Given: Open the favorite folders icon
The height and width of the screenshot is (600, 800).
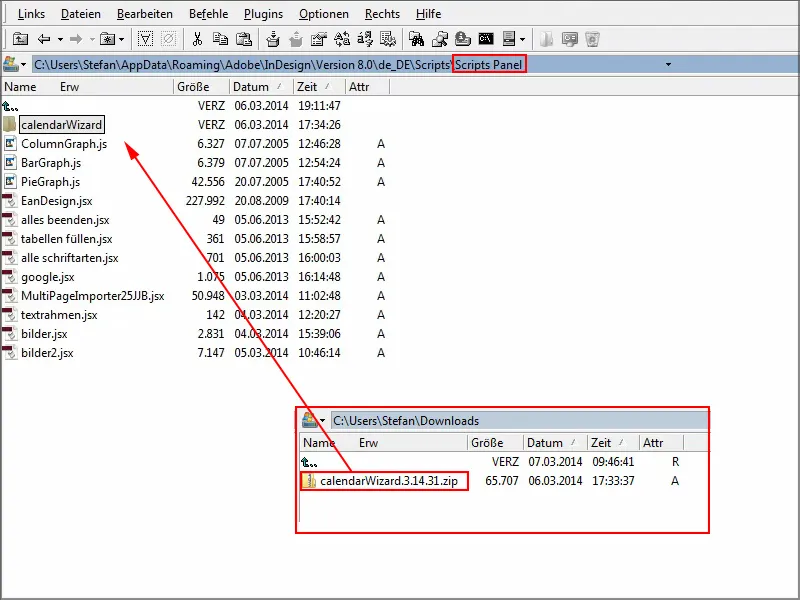Looking at the screenshot, I should pyautogui.click(x=107, y=39).
